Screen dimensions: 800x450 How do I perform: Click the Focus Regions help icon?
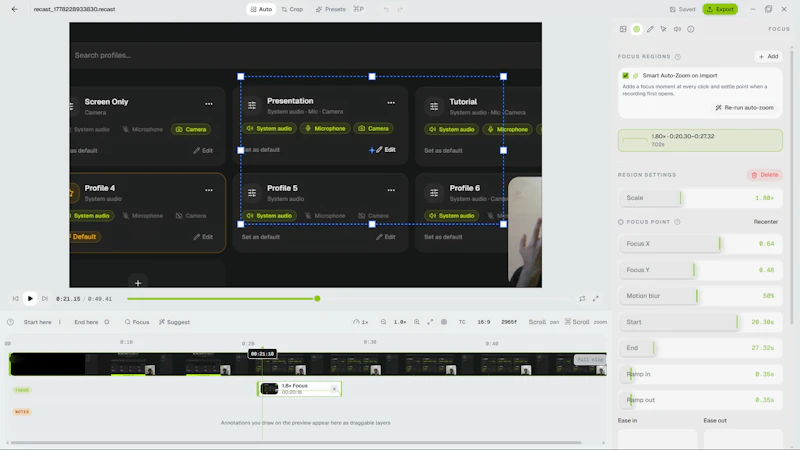point(678,57)
